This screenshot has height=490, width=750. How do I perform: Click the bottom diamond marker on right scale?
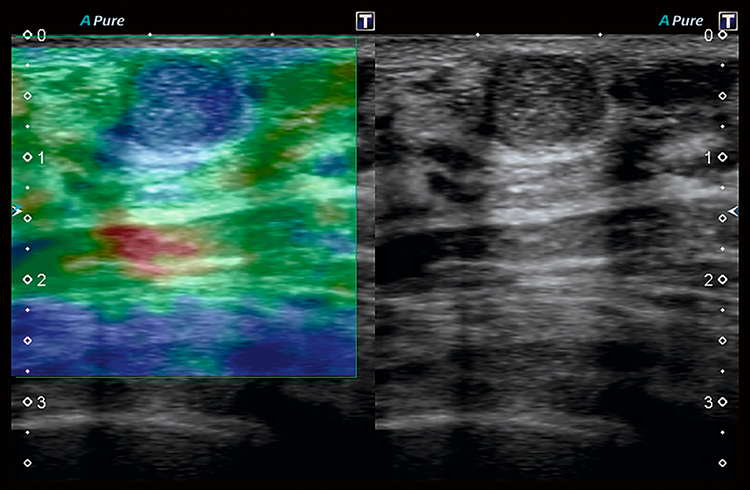(722, 463)
